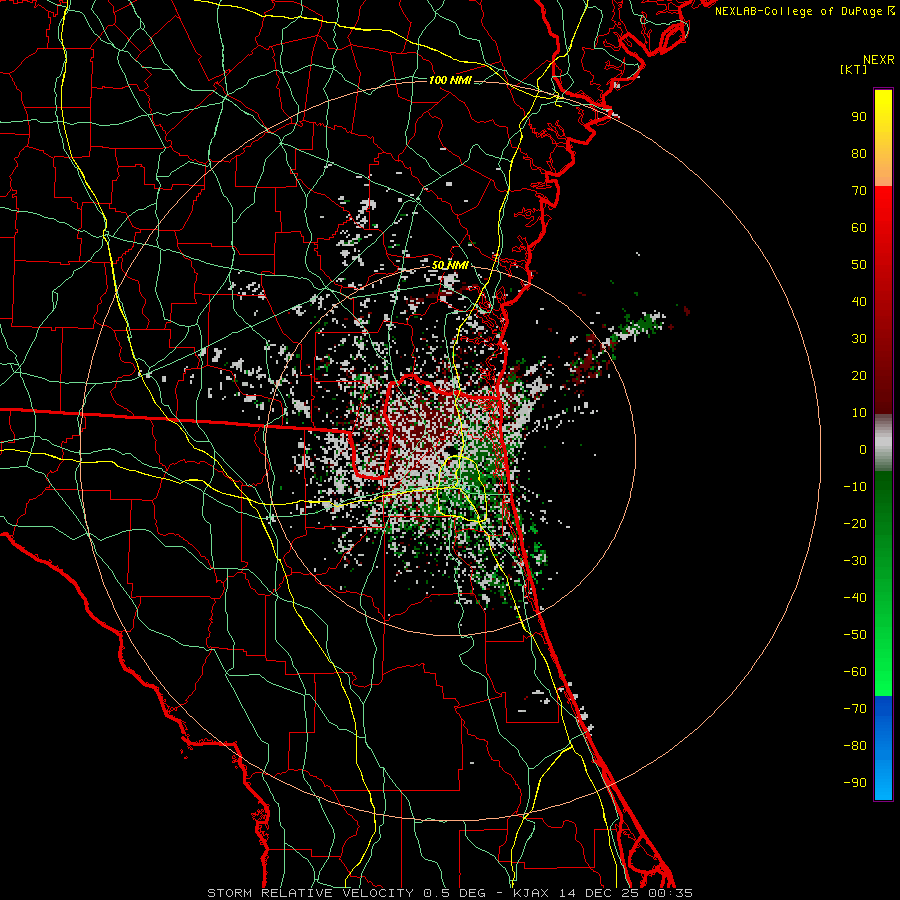Click the 40 value on the velocity scale
Viewport: 900px width, 900px height.
pyautogui.click(x=859, y=302)
